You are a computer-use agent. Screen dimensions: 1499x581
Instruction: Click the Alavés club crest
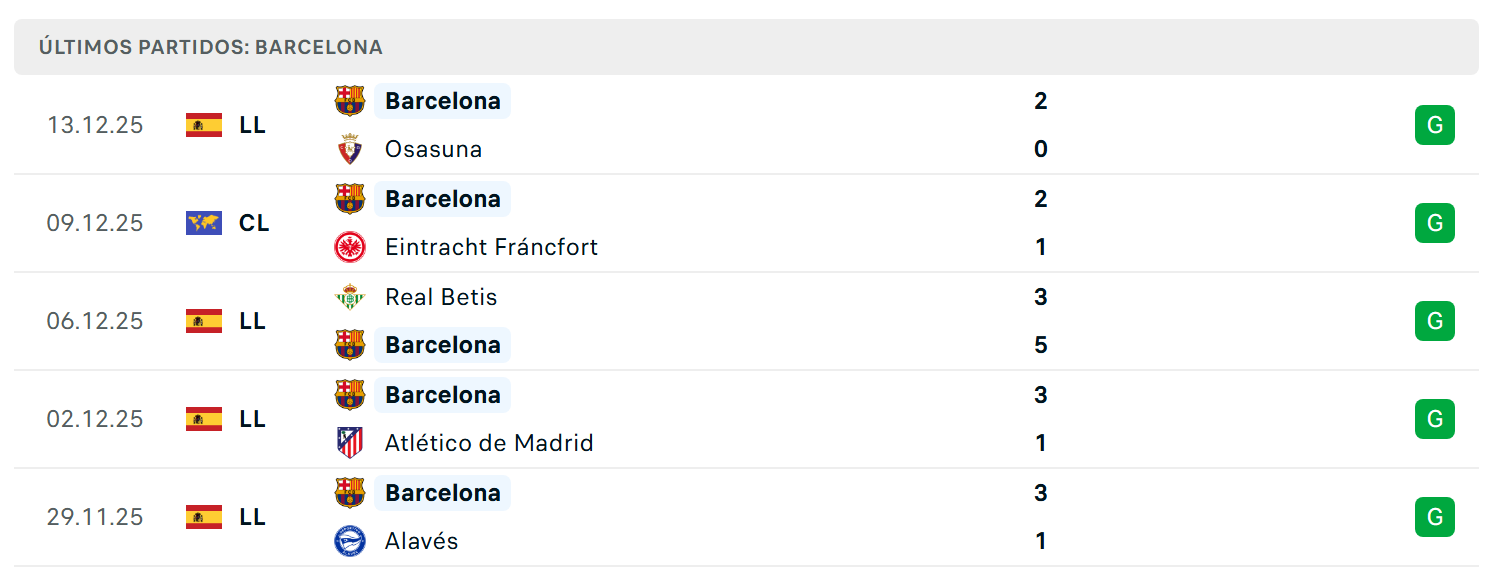coord(350,541)
